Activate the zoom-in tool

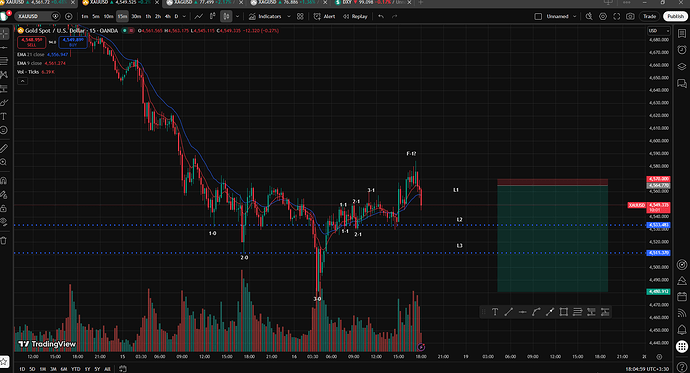(4, 162)
